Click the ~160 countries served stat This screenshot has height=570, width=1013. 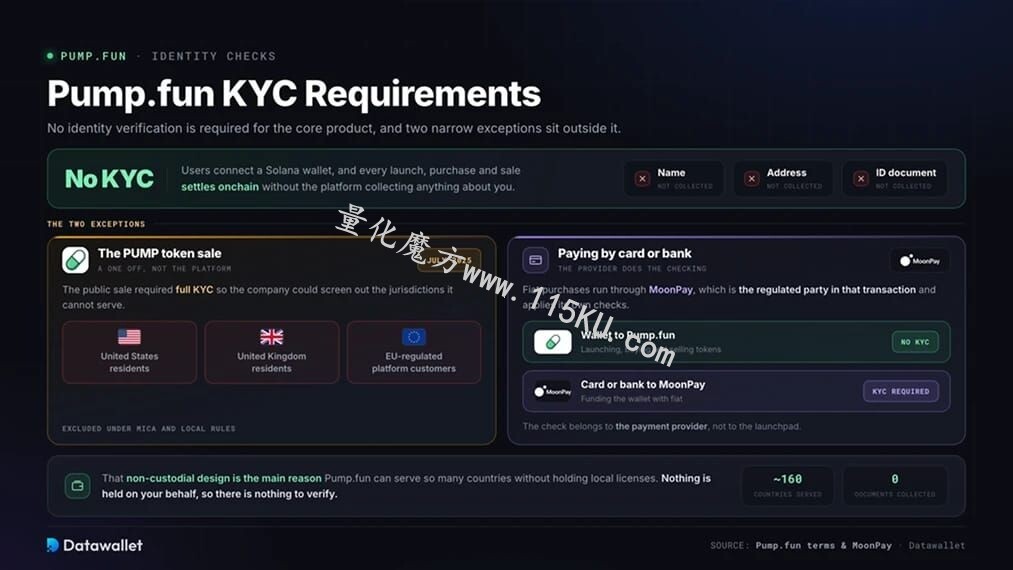pos(788,486)
